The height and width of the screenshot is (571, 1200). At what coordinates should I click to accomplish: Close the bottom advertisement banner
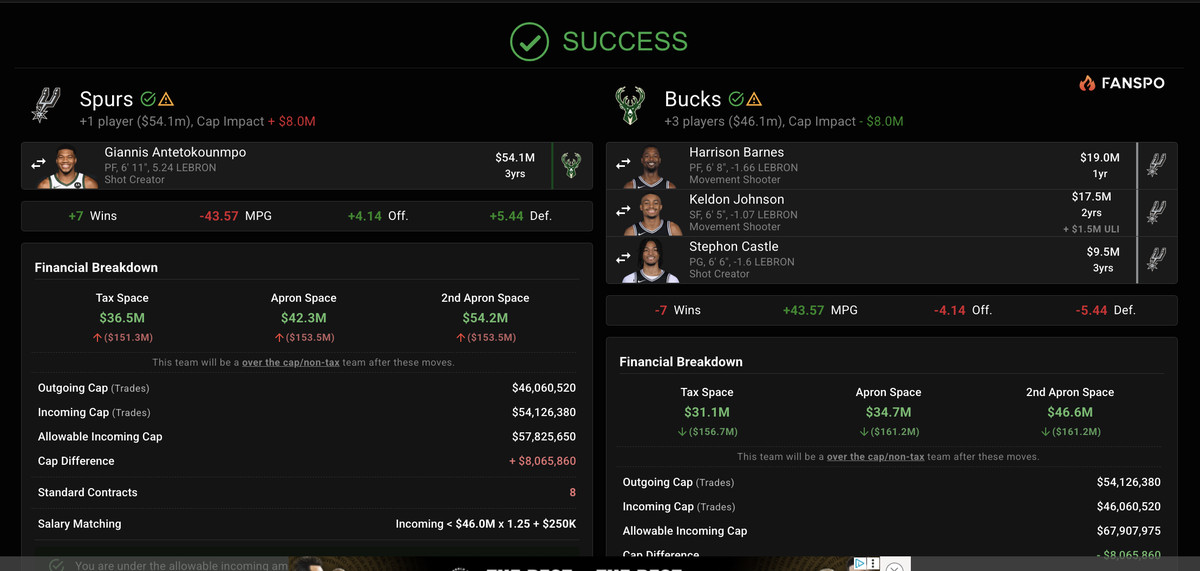point(894,565)
